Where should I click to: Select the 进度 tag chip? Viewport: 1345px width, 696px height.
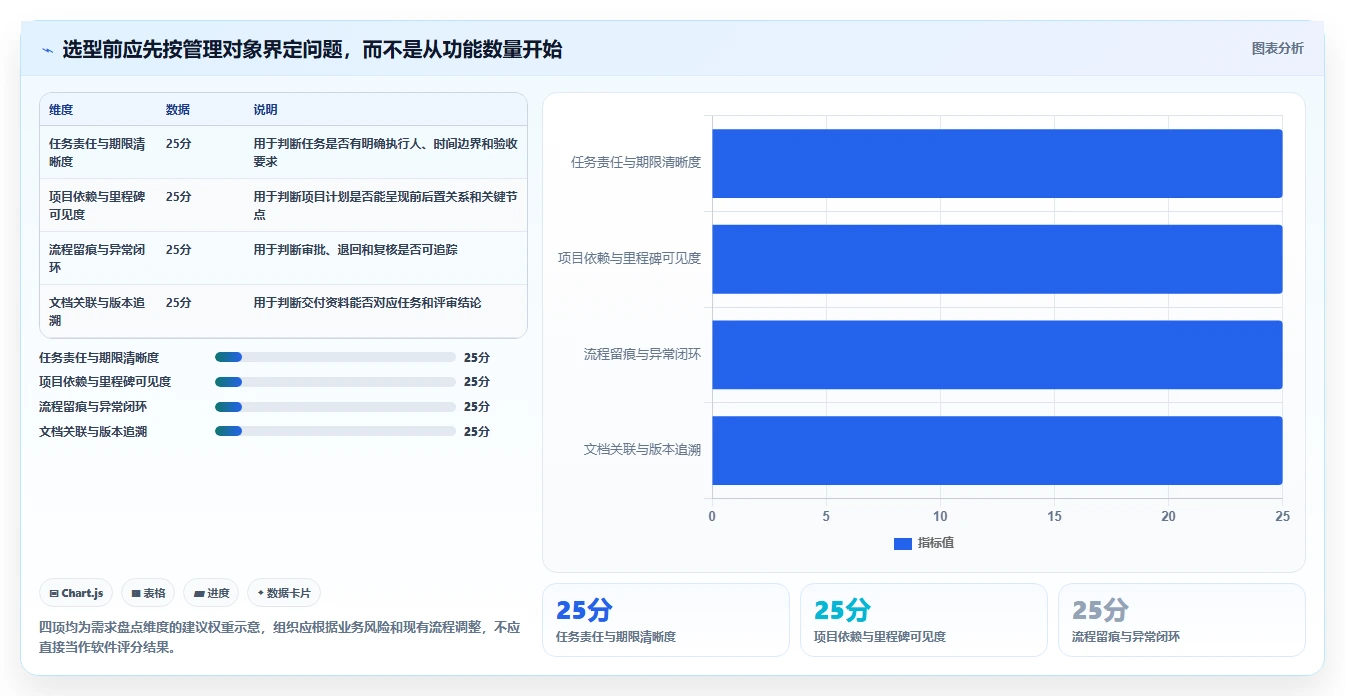pyautogui.click(x=211, y=593)
